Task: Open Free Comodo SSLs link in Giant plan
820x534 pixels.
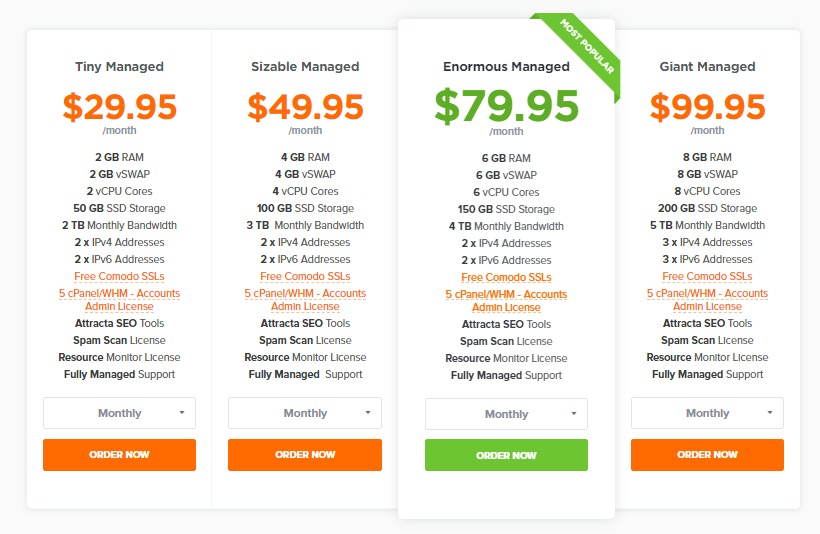Action: 707,276
